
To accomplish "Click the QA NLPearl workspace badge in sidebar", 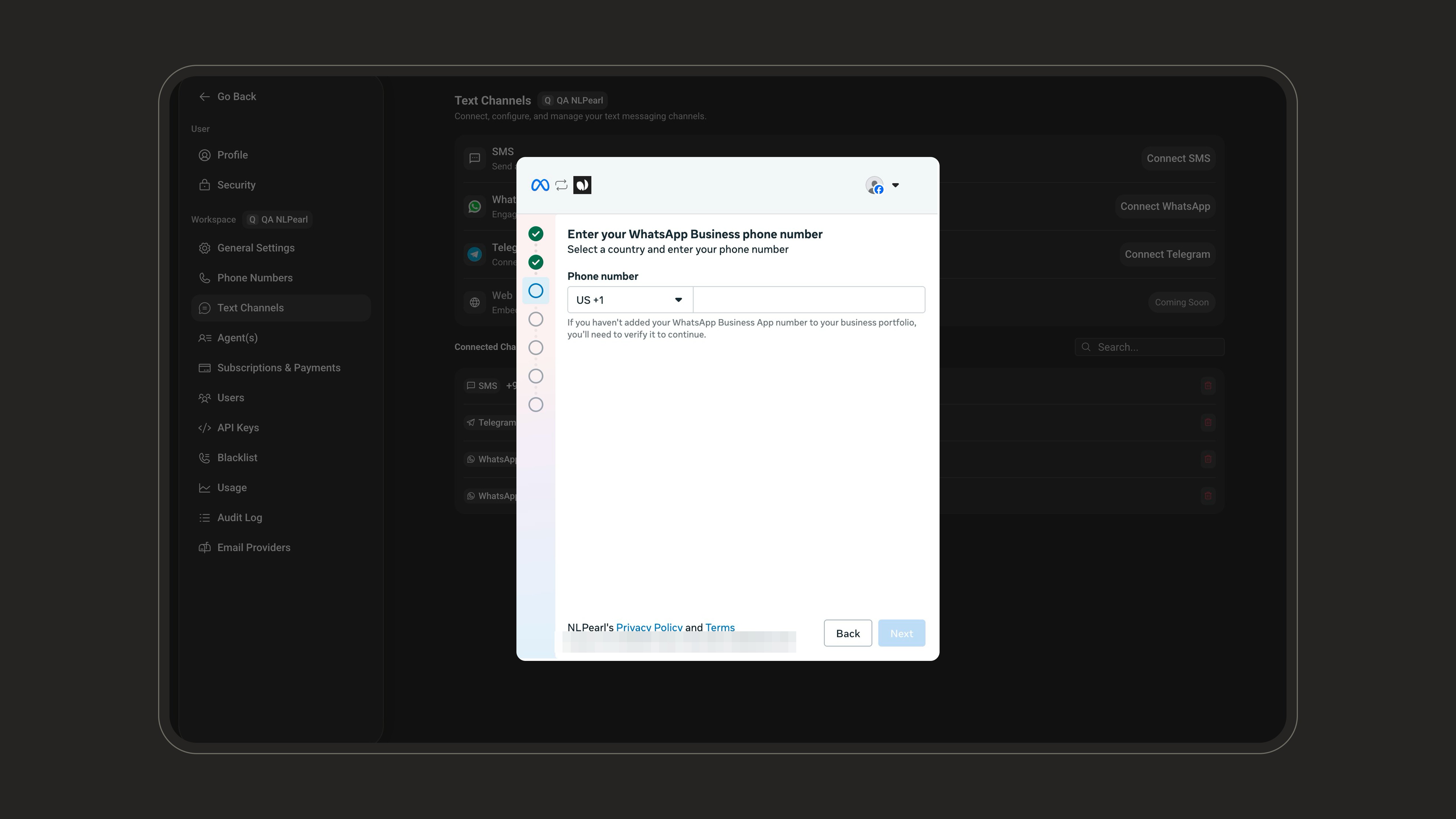I will 278,219.
